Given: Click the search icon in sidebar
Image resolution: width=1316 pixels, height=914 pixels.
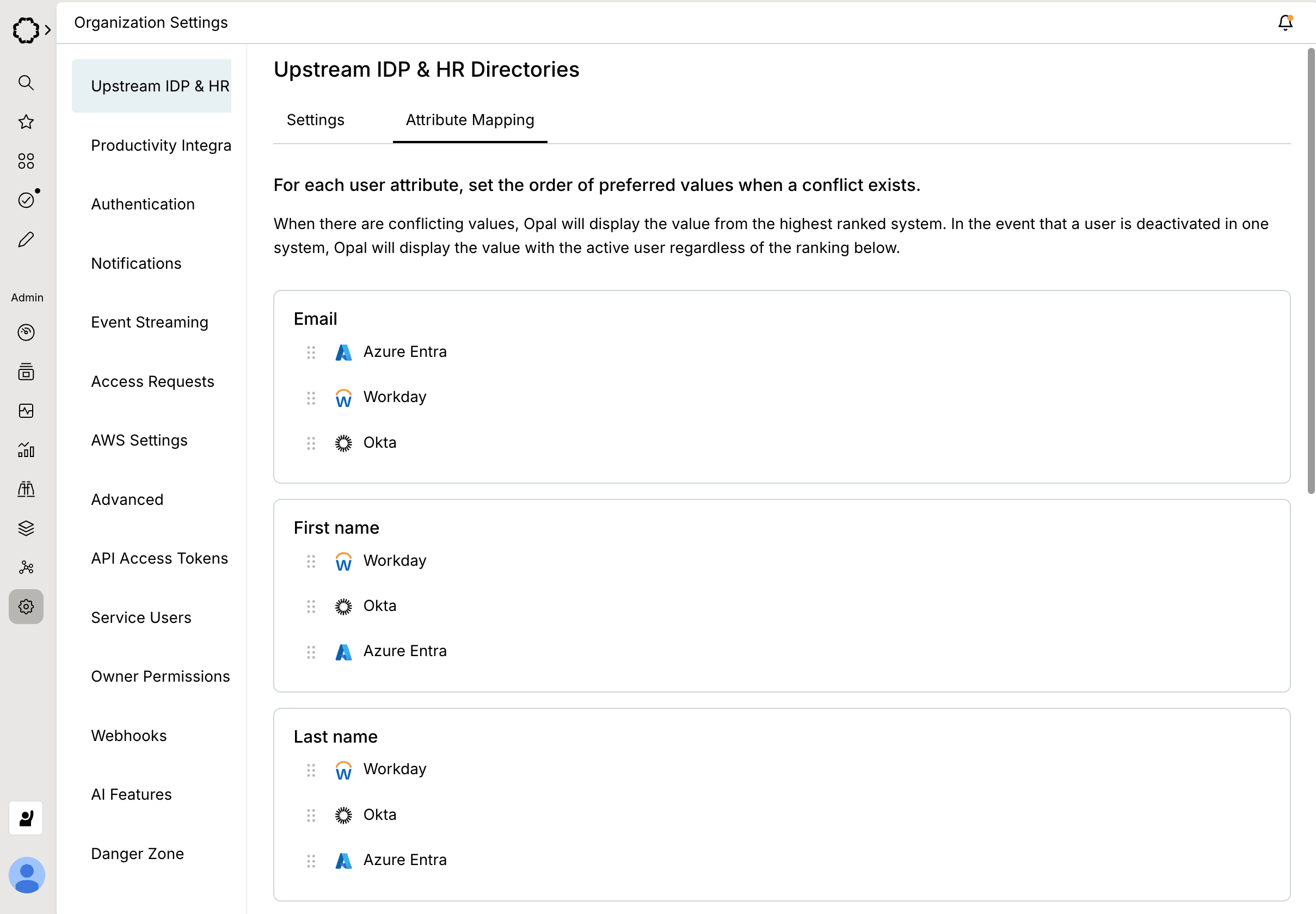Looking at the screenshot, I should tap(26, 83).
